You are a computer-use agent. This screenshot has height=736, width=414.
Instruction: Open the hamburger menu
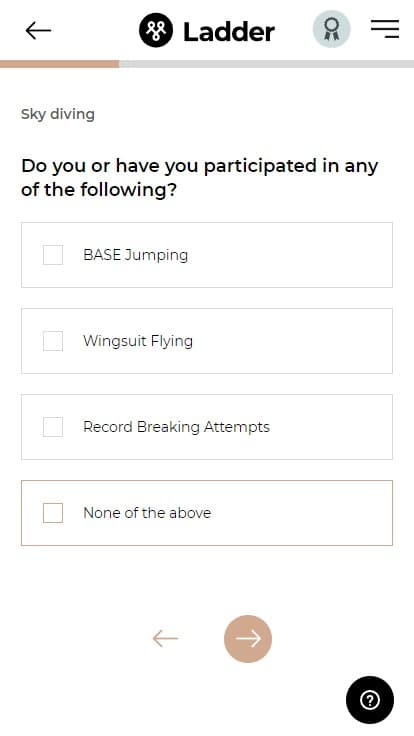pyautogui.click(x=385, y=29)
